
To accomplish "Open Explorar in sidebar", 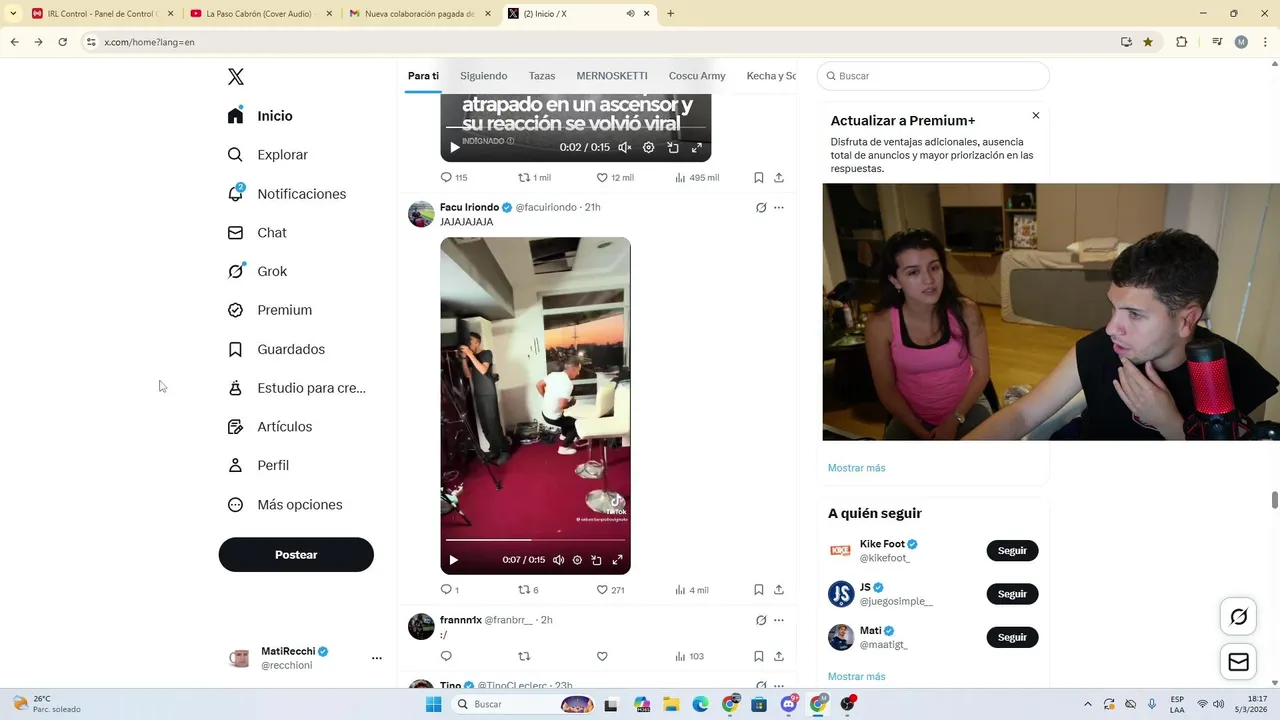I will click(x=268, y=155).
